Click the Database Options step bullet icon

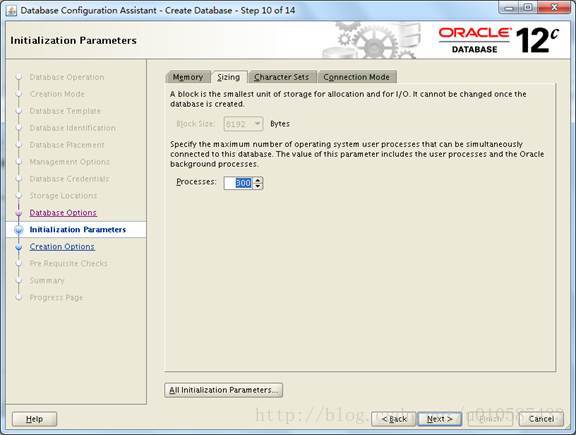19,213
